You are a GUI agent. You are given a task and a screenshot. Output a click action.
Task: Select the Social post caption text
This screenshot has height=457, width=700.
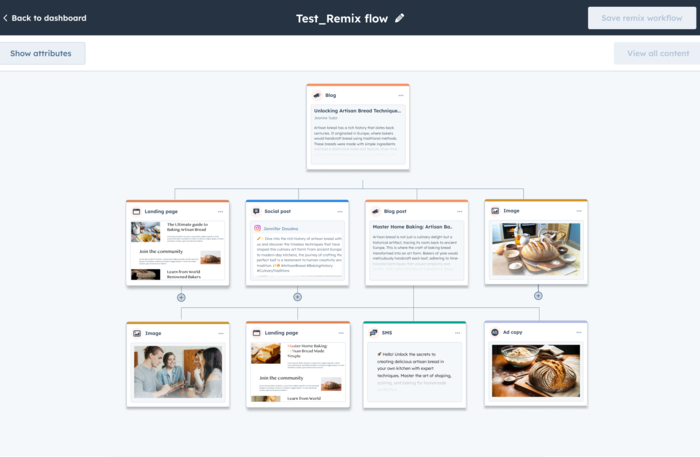coord(299,254)
